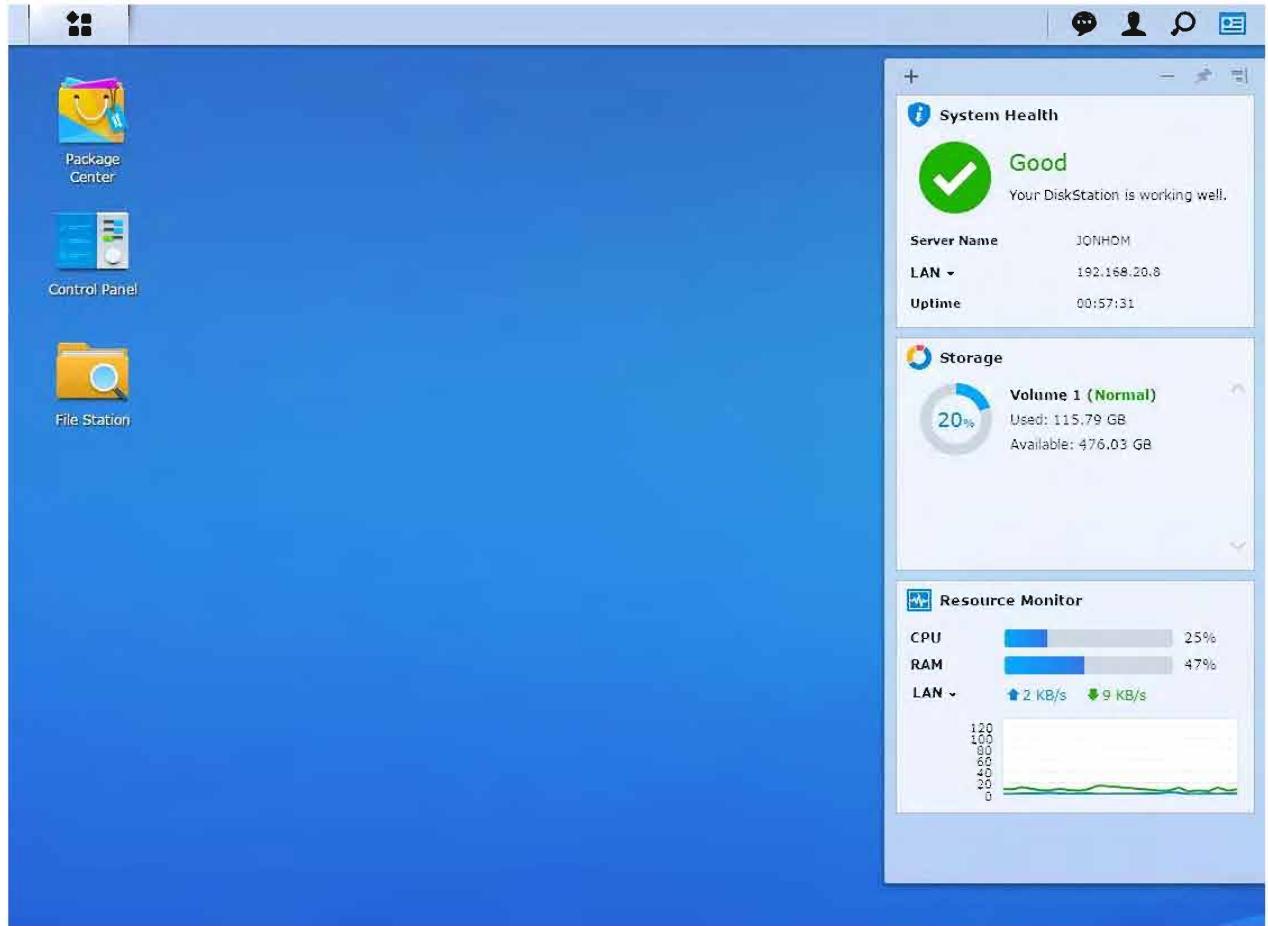
Task: Toggle the widgets panel icon
Action: click(1231, 24)
